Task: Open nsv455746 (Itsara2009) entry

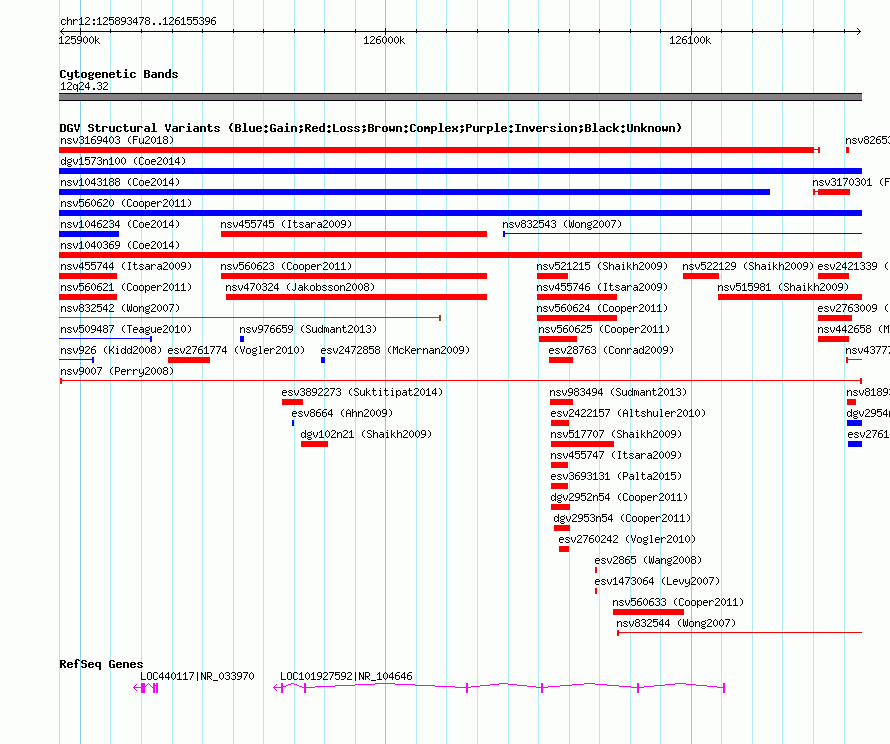Action: [x=602, y=287]
